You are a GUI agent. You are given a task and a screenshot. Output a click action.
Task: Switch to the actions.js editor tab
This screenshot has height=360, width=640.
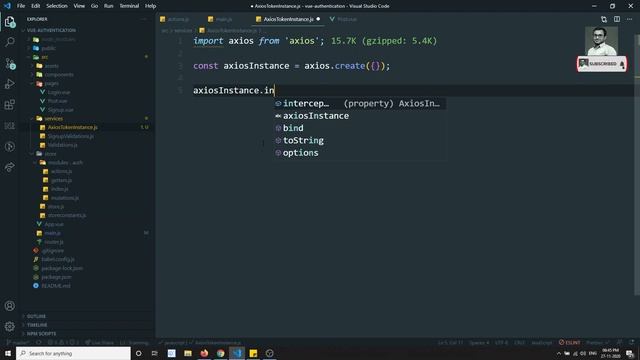click(178, 19)
